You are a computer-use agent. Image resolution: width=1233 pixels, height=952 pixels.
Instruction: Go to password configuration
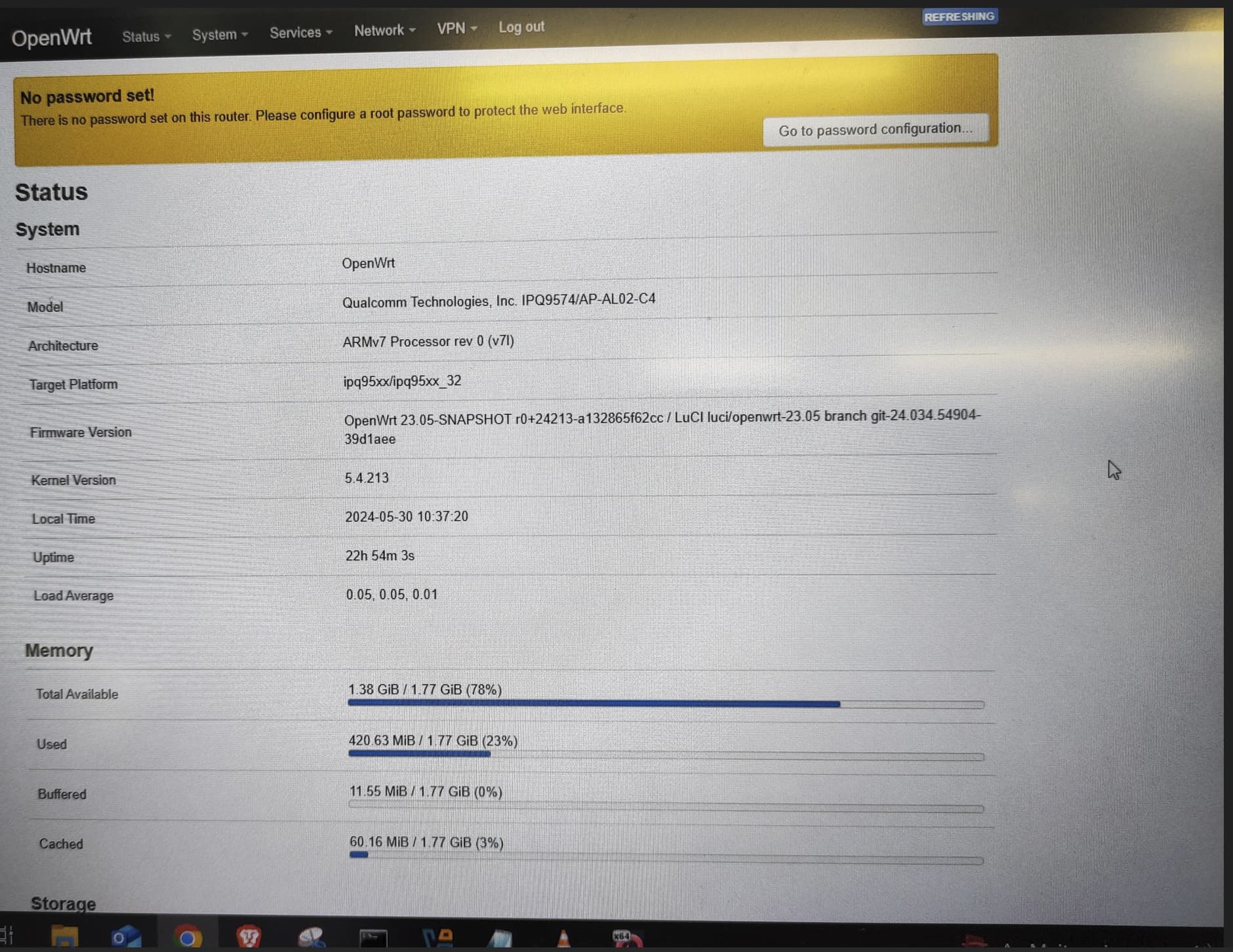coord(876,129)
